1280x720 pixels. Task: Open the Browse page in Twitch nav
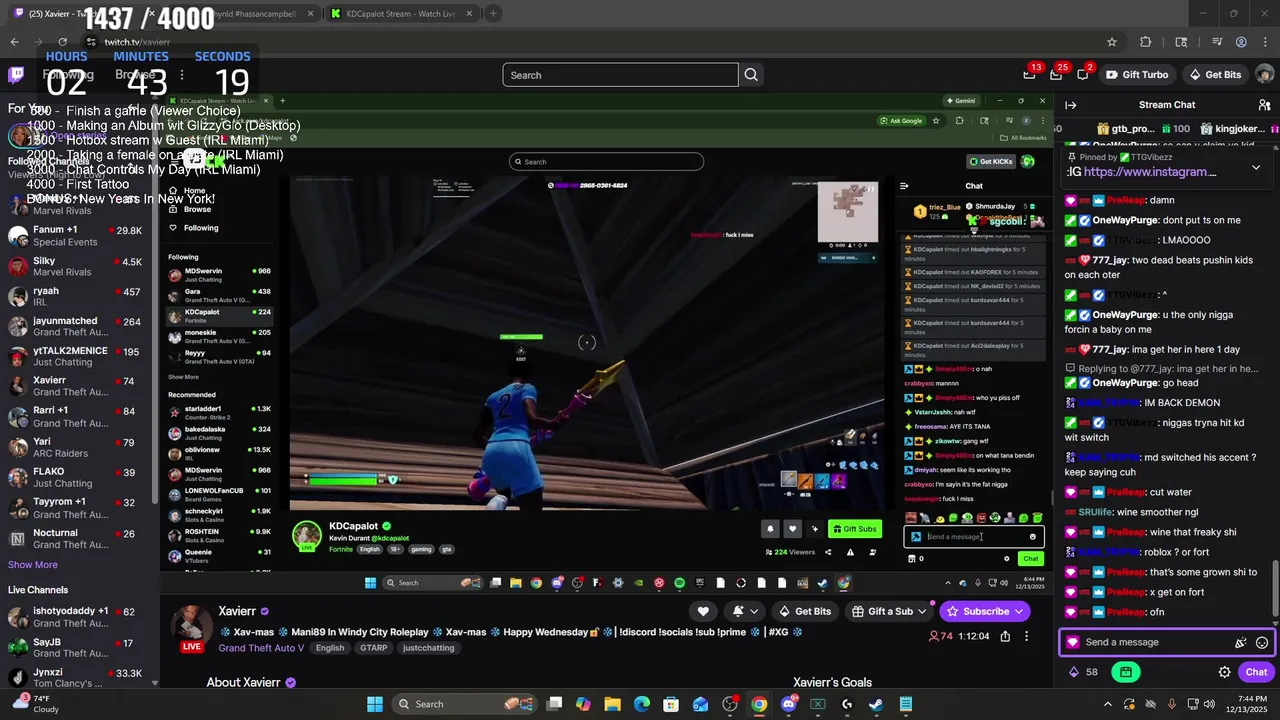[134, 75]
